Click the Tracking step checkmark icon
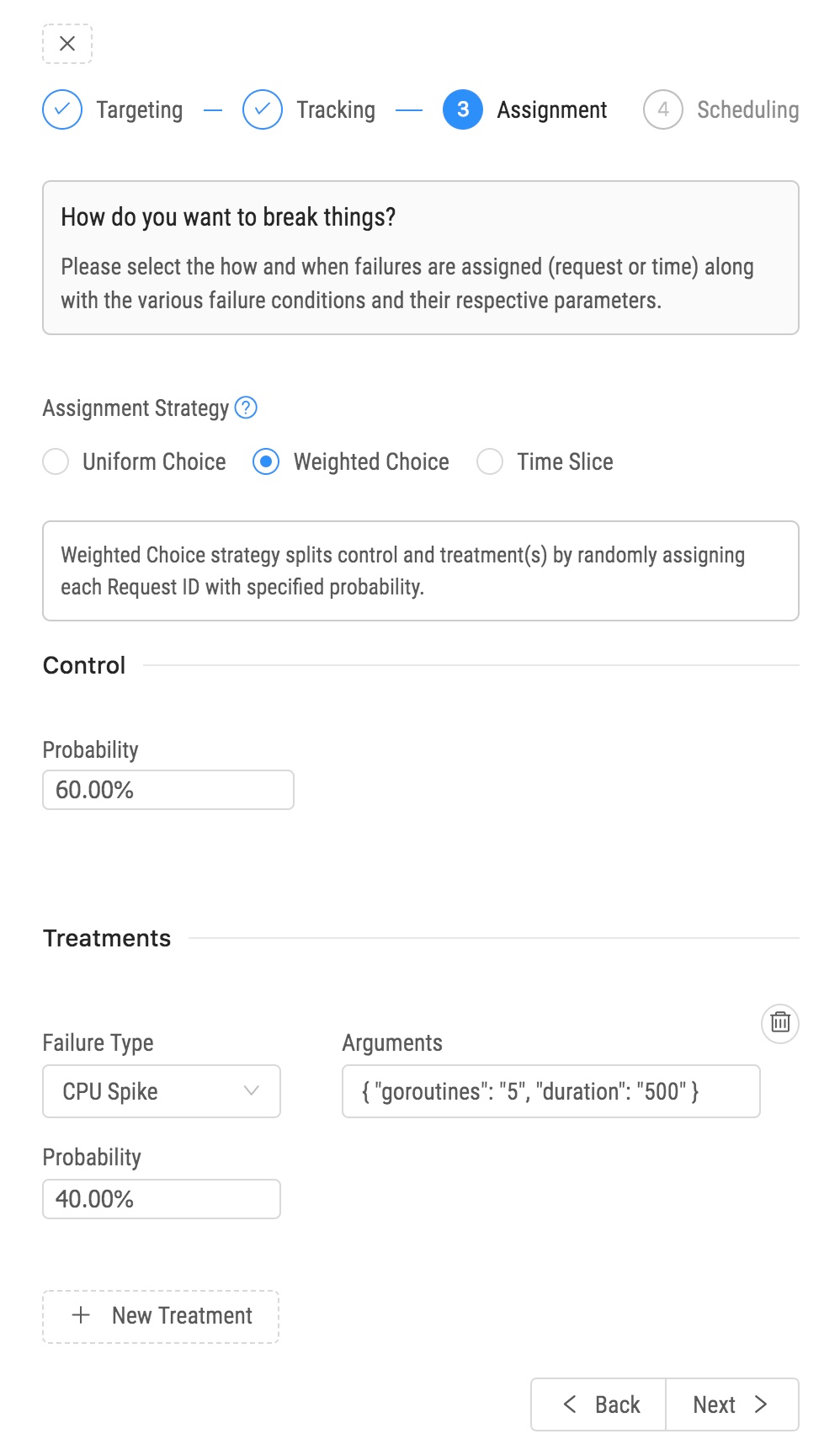The image size is (840, 1455). pyautogui.click(x=263, y=109)
